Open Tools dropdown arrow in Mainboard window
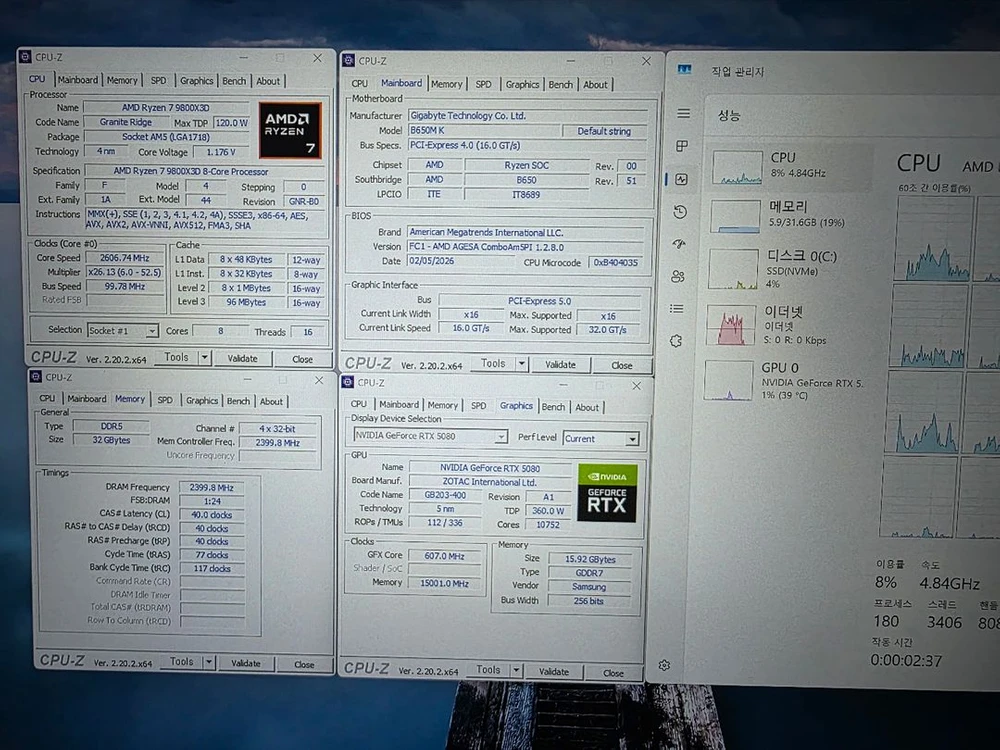1000x750 pixels. point(522,364)
